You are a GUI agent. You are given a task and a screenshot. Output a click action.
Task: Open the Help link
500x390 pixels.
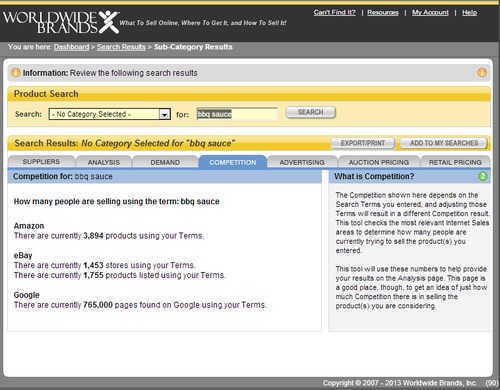[469, 12]
